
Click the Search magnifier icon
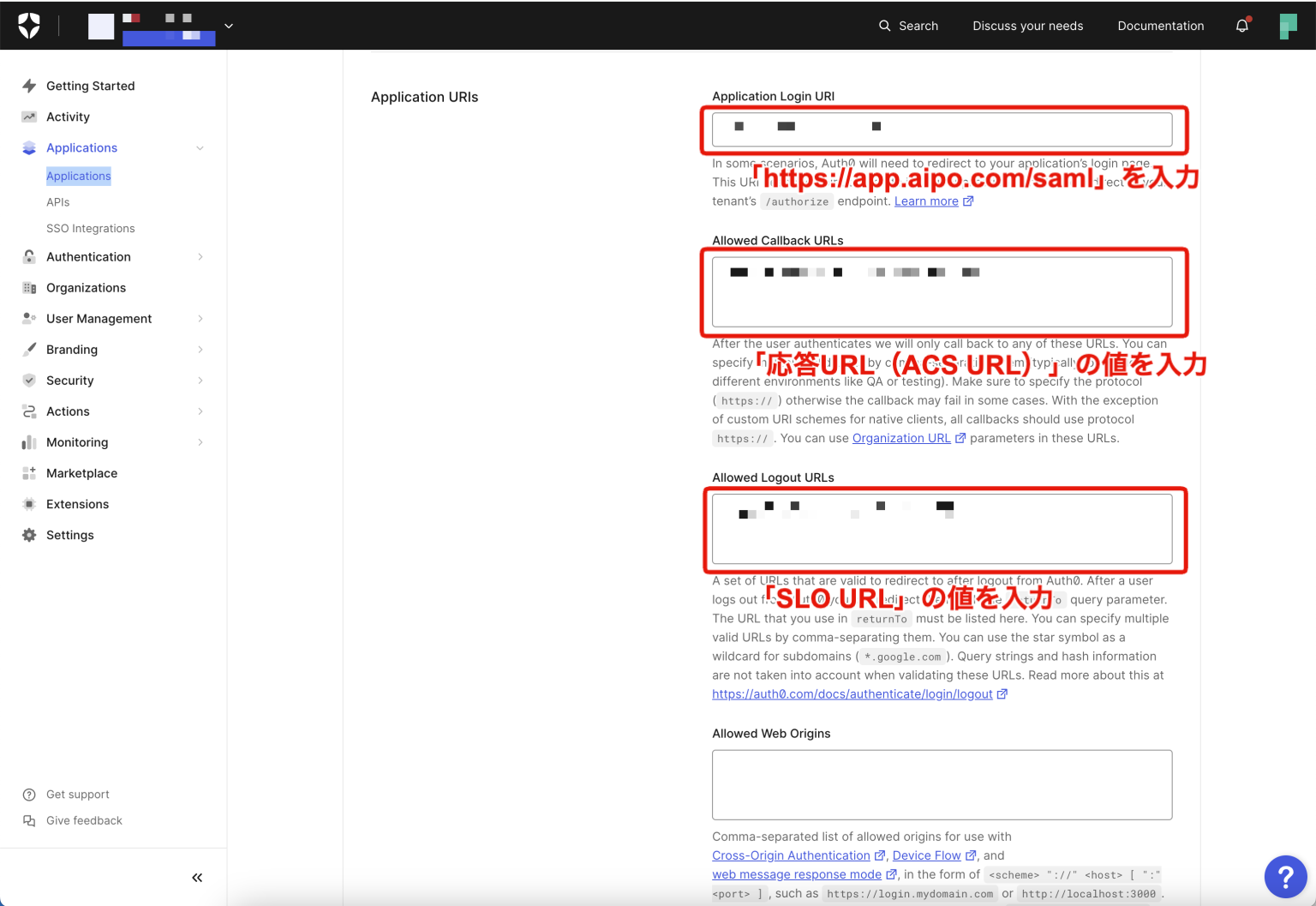885,26
